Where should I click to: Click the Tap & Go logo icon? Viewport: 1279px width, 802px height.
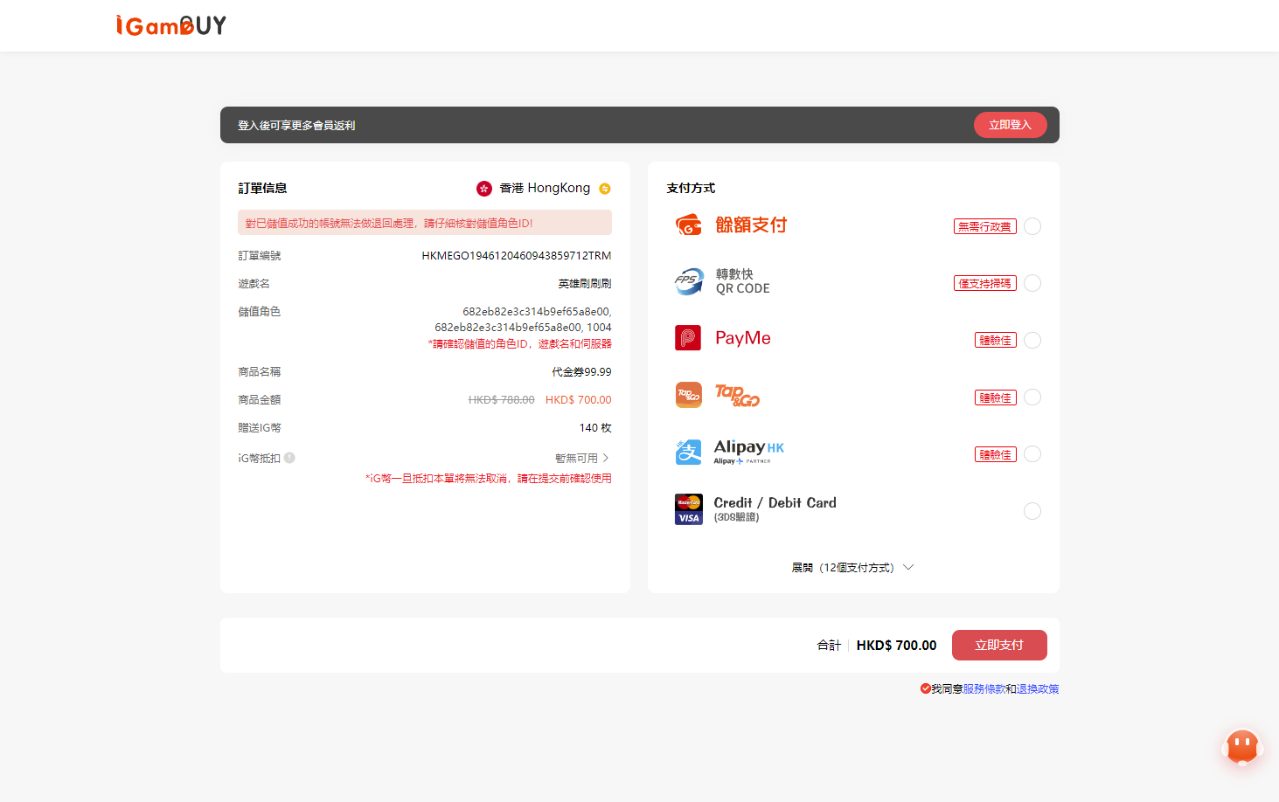(x=688, y=396)
